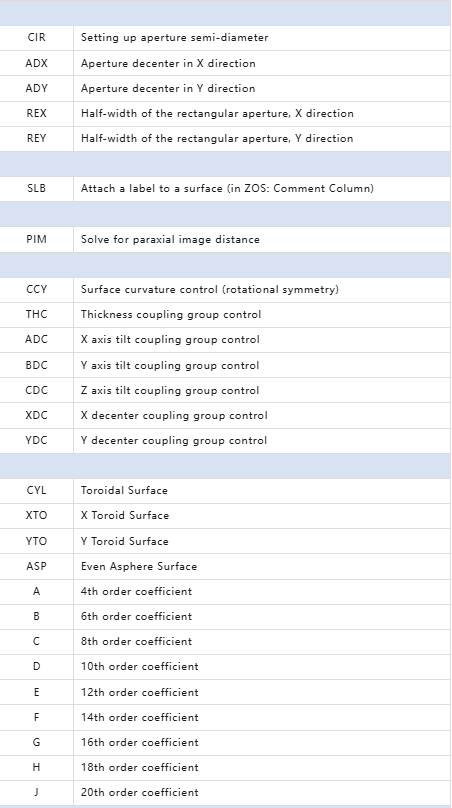The width and height of the screenshot is (452, 808).
Task: Click the XTO X Toroid Surface text
Action: click(x=125, y=515)
